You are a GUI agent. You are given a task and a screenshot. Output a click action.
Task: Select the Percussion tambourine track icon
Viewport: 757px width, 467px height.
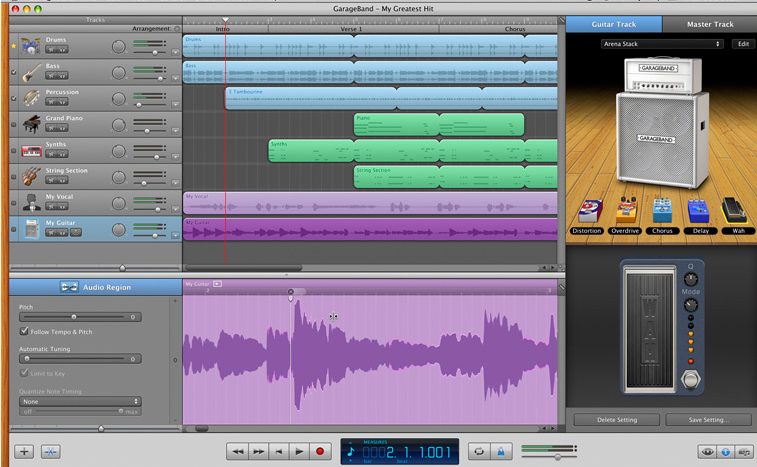pos(30,98)
